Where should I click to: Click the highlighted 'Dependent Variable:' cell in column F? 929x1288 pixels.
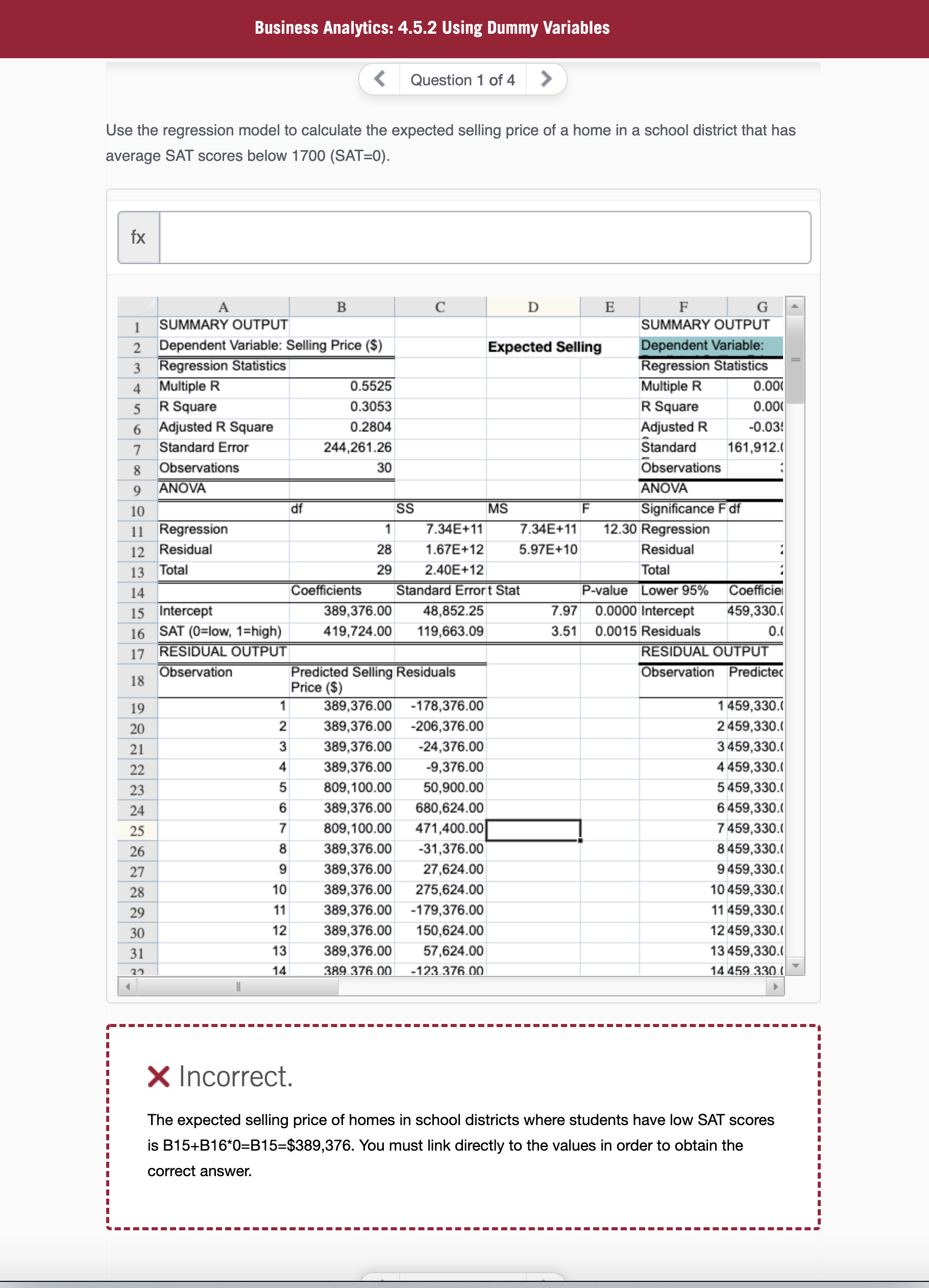712,345
